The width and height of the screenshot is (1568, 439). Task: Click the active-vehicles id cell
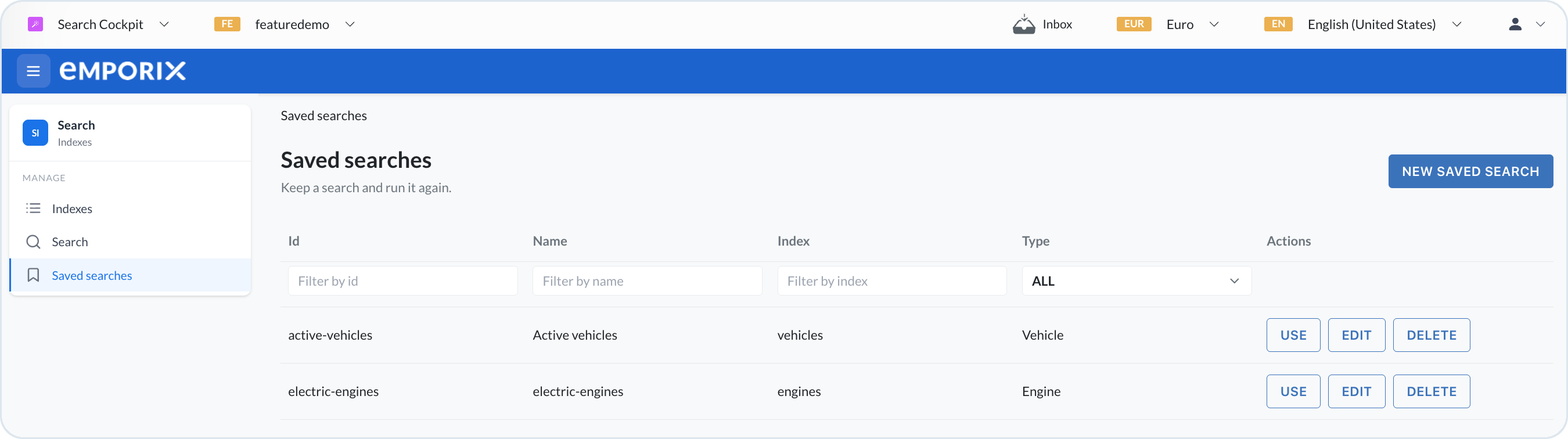[x=330, y=336]
